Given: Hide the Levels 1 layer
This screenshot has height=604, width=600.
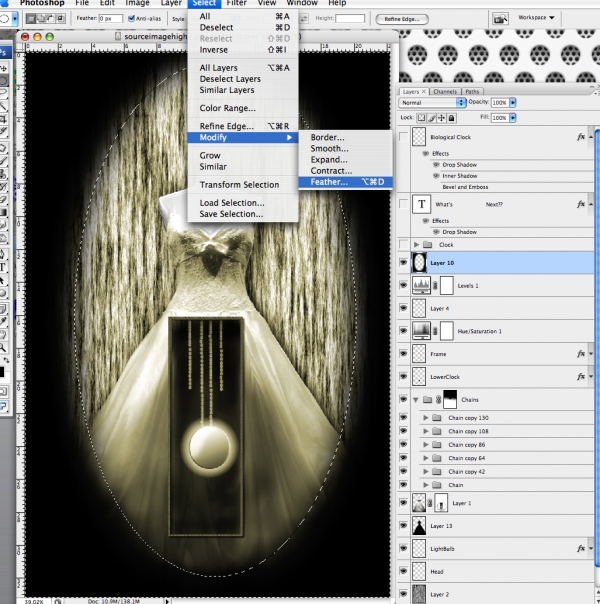Looking at the screenshot, I should (403, 285).
